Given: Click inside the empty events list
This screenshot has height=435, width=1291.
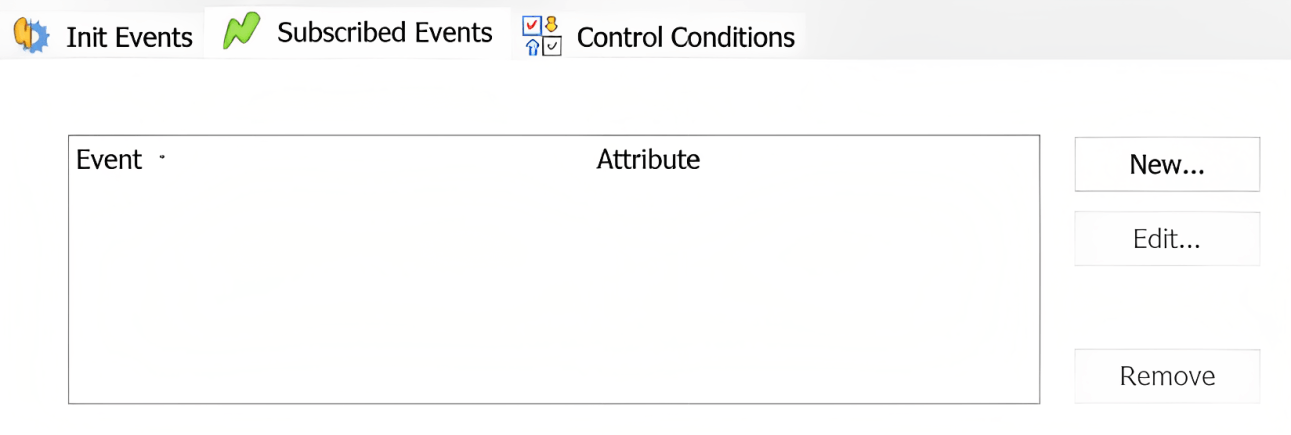Looking at the screenshot, I should 554,290.
